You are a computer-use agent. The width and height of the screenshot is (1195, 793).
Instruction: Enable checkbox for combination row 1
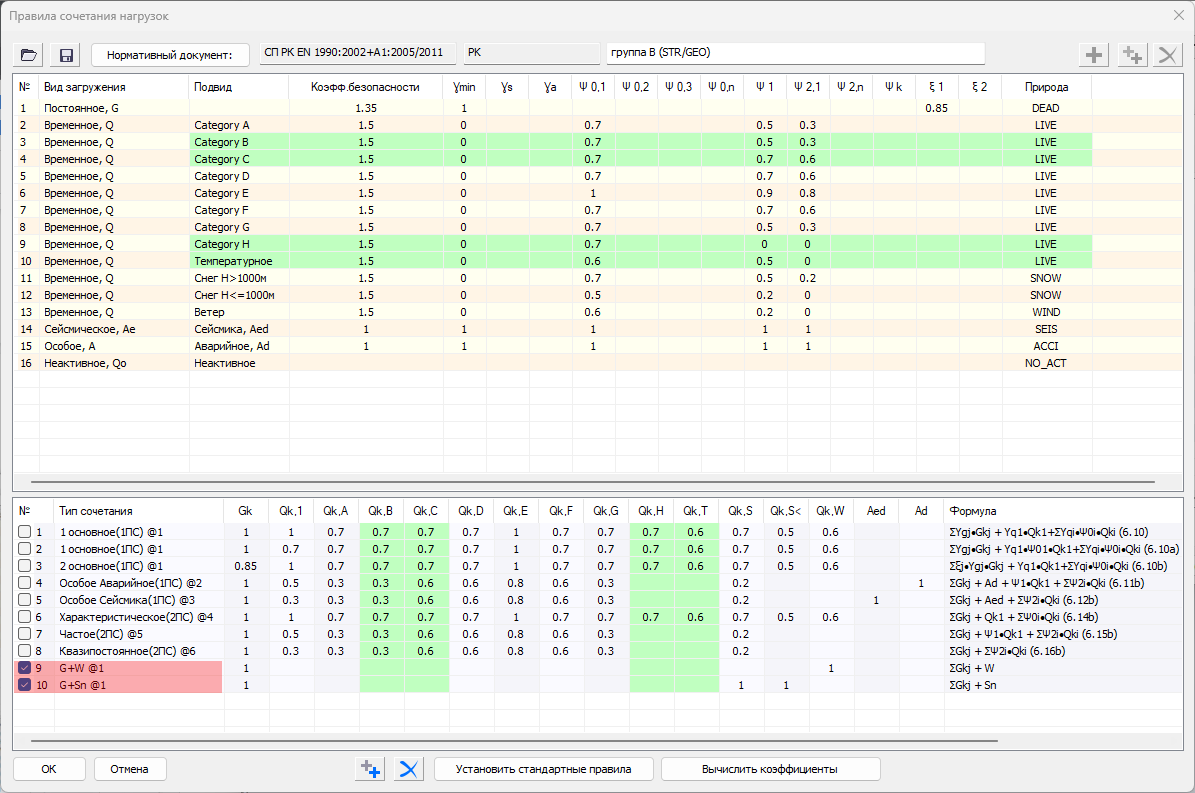click(25, 532)
